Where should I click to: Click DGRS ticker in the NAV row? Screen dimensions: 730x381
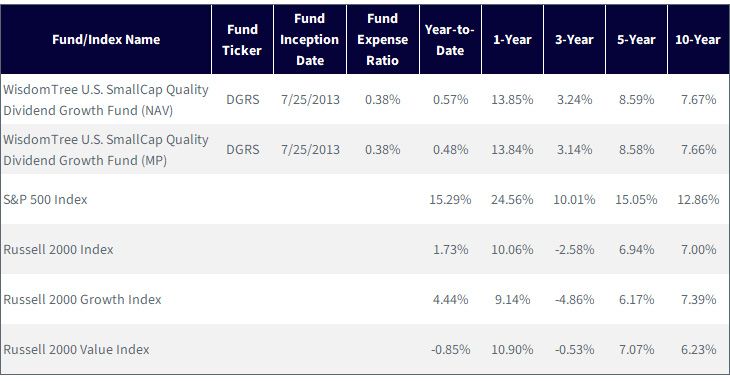[x=243, y=100]
